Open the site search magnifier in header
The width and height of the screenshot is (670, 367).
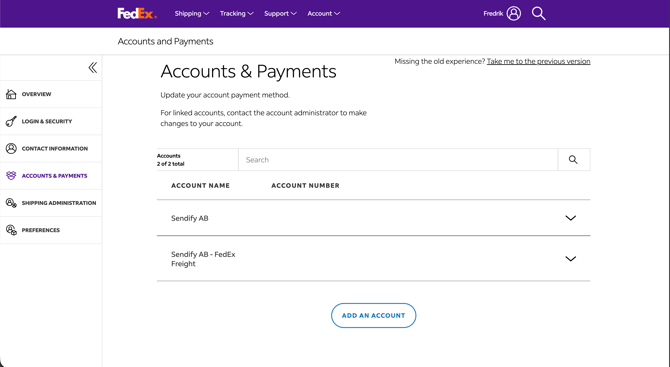click(538, 14)
